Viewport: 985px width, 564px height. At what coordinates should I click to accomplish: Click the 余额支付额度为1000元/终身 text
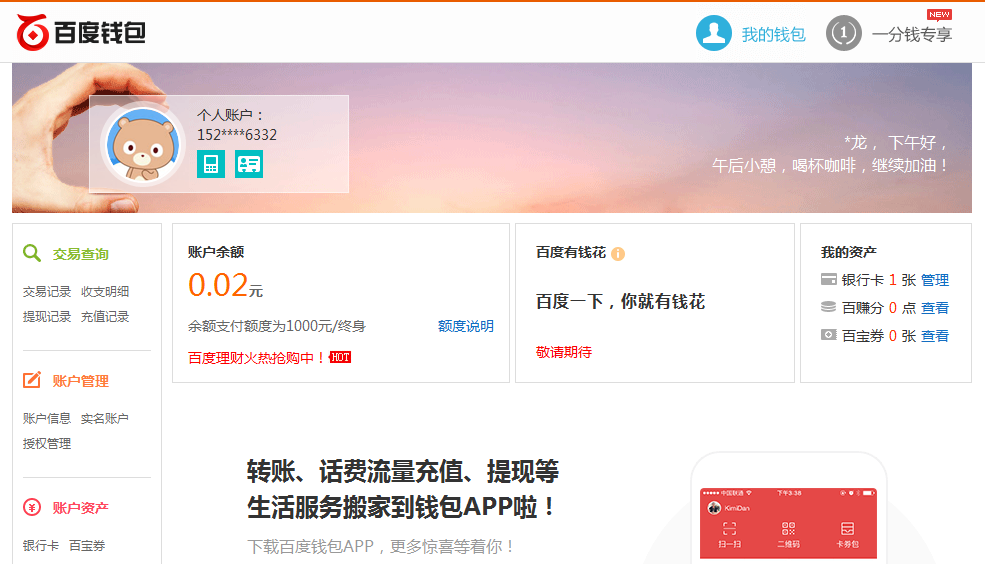(x=276, y=326)
